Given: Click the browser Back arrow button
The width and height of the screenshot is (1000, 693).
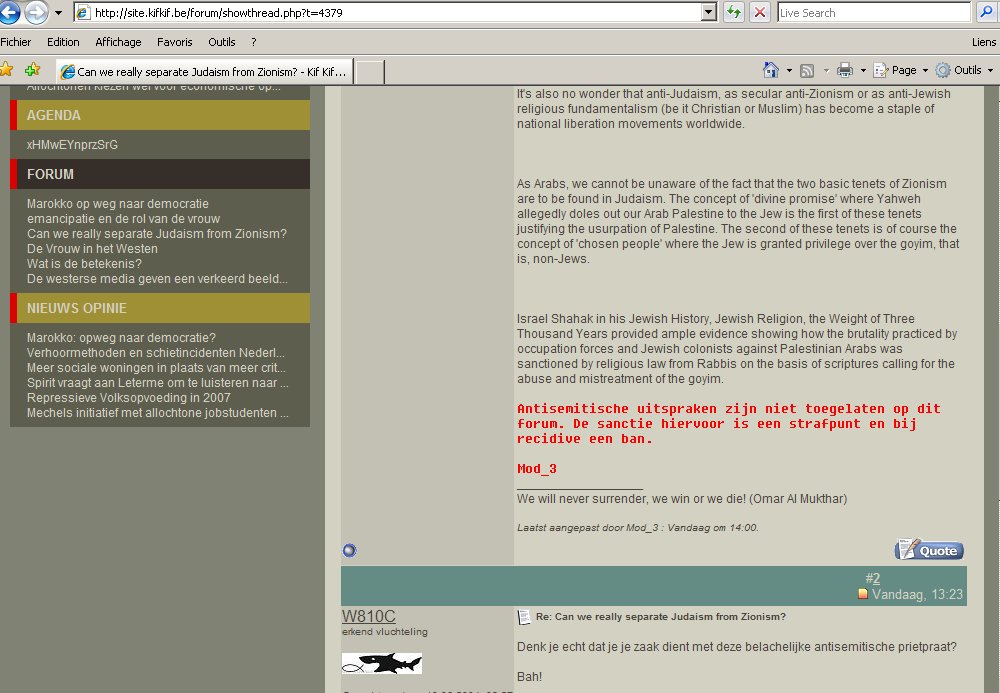Looking at the screenshot, I should click(9, 12).
